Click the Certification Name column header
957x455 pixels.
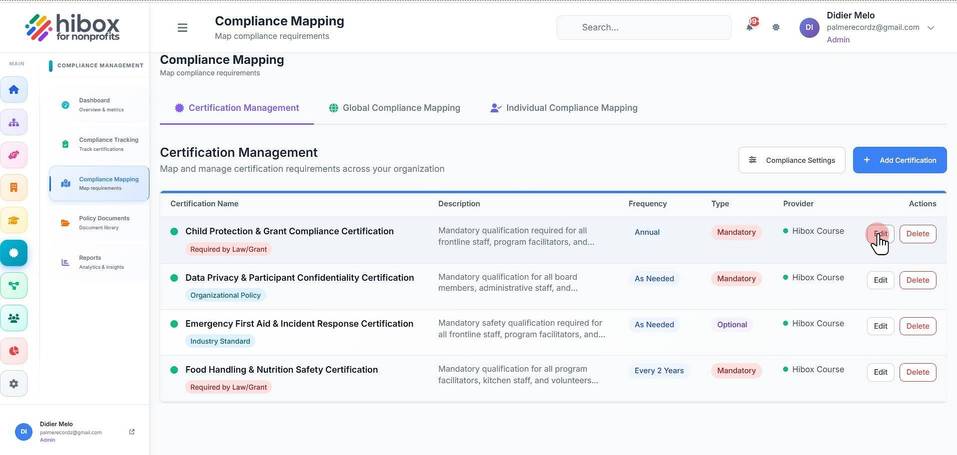point(204,204)
